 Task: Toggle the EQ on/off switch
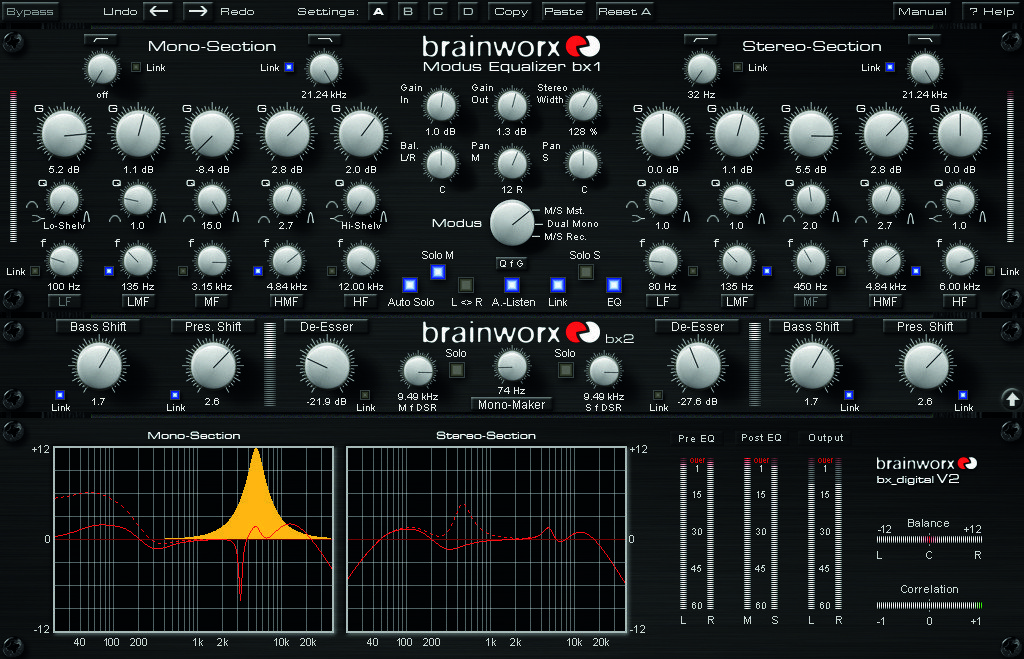coord(613,285)
